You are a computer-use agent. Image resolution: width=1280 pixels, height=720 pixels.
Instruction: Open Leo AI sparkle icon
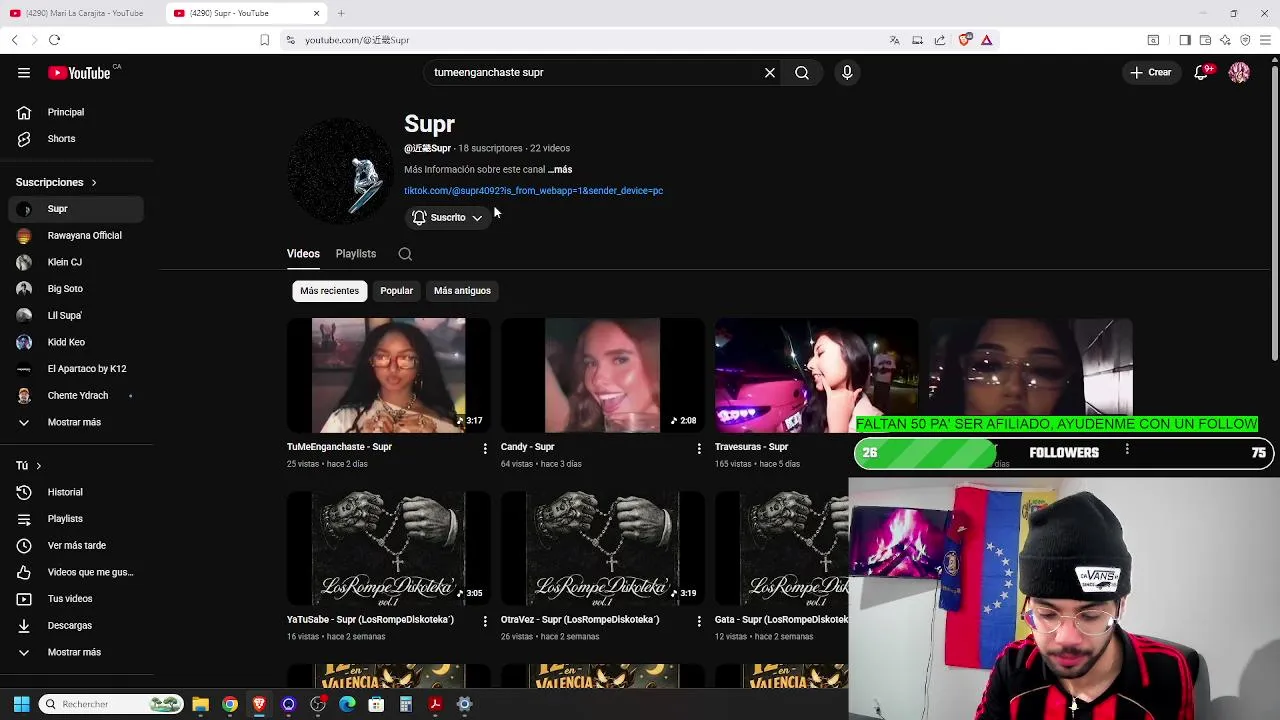(x=1225, y=40)
